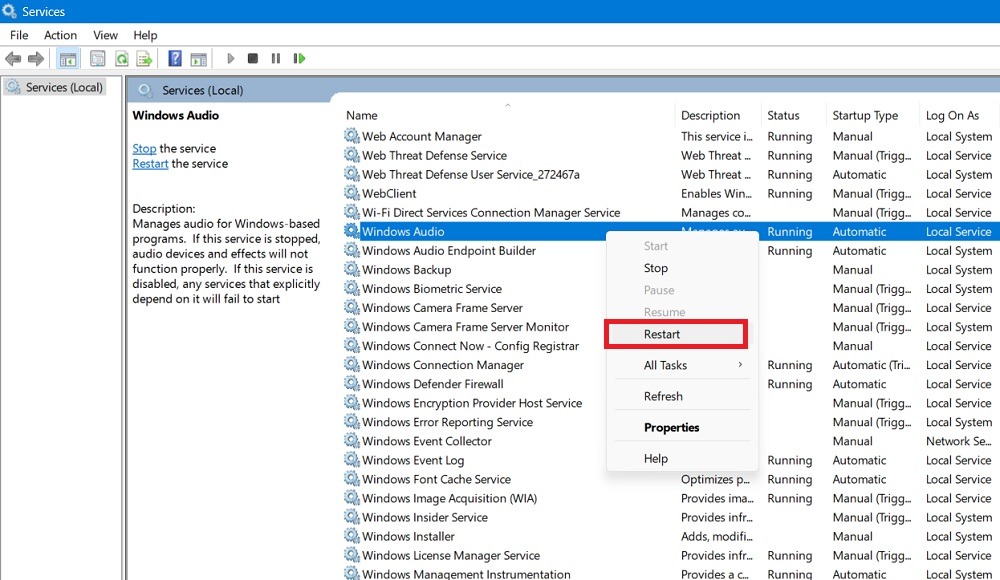
Task: Click the Restart the service link
Action: click(x=150, y=163)
